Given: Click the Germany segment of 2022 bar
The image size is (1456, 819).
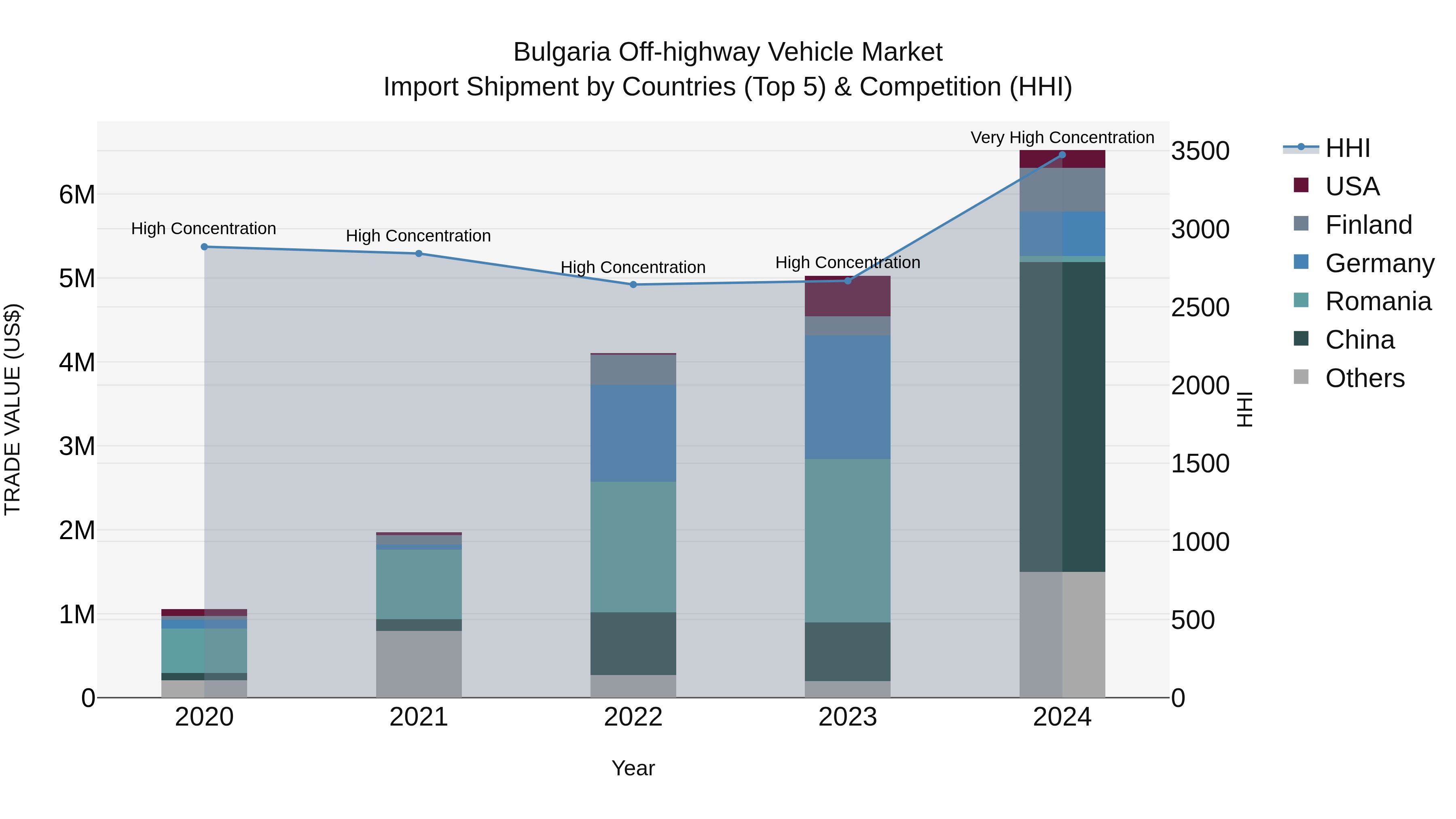Looking at the screenshot, I should point(633,434).
